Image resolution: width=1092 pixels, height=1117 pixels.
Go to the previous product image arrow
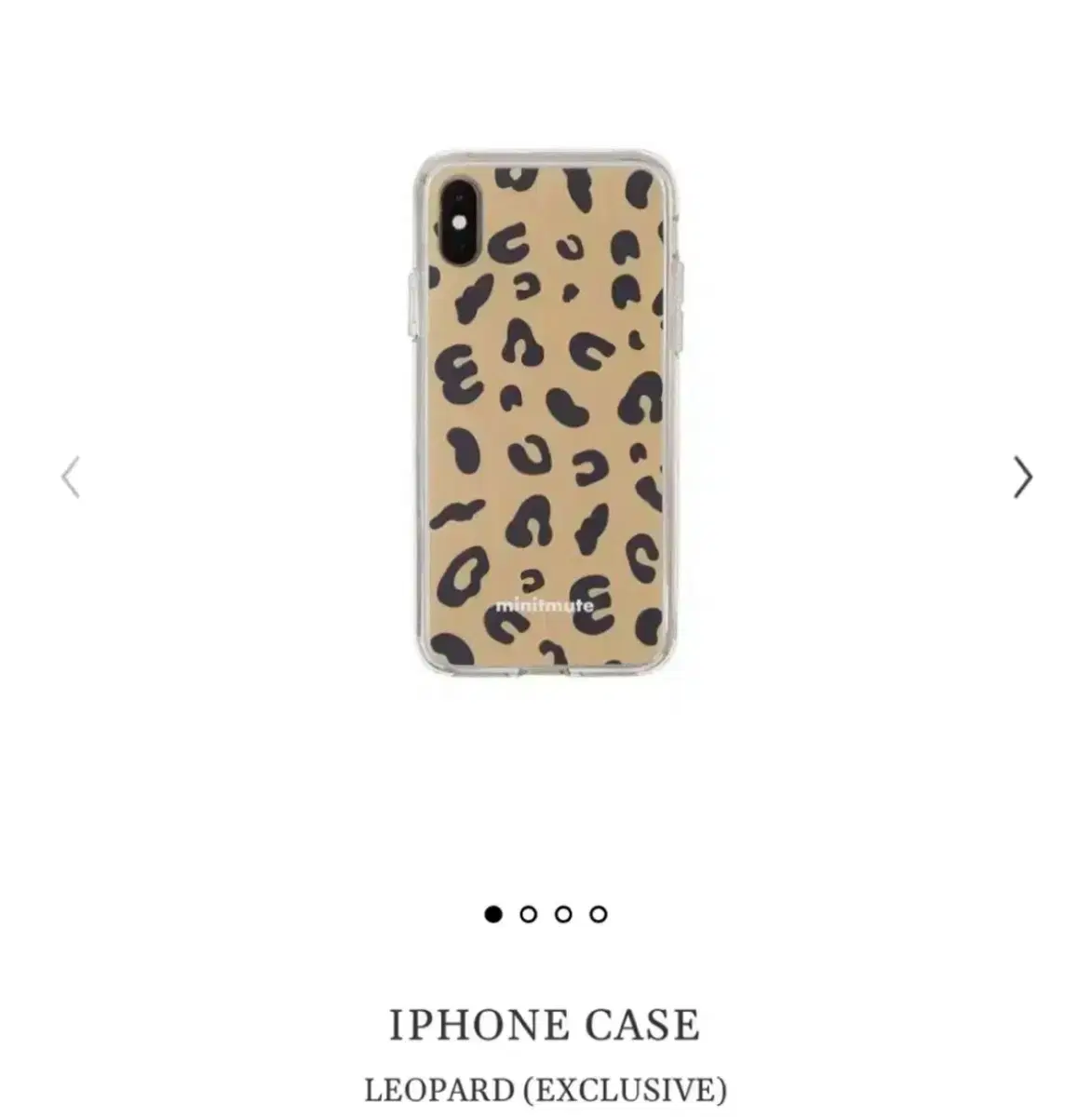[71, 478]
